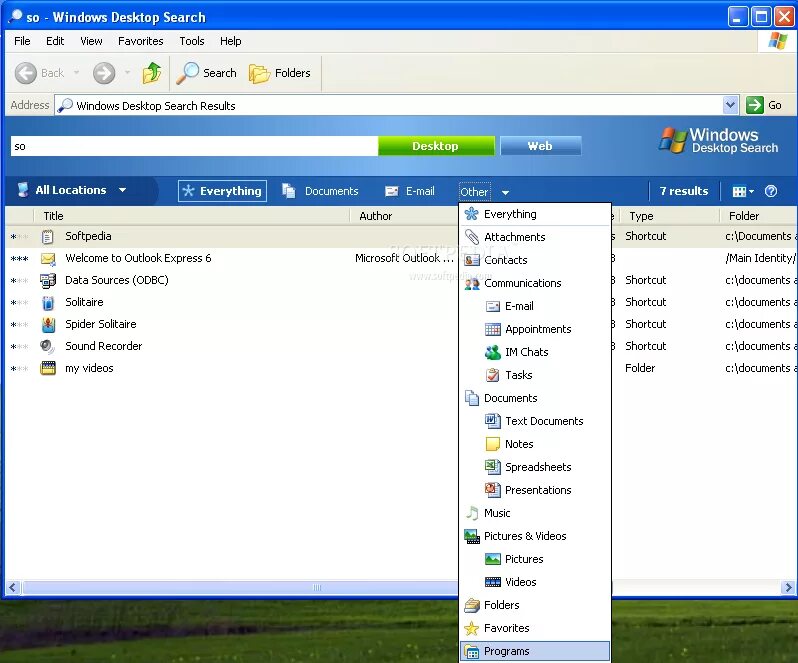Click the Address bar field
The height and width of the screenshot is (663, 798).
click(389, 106)
